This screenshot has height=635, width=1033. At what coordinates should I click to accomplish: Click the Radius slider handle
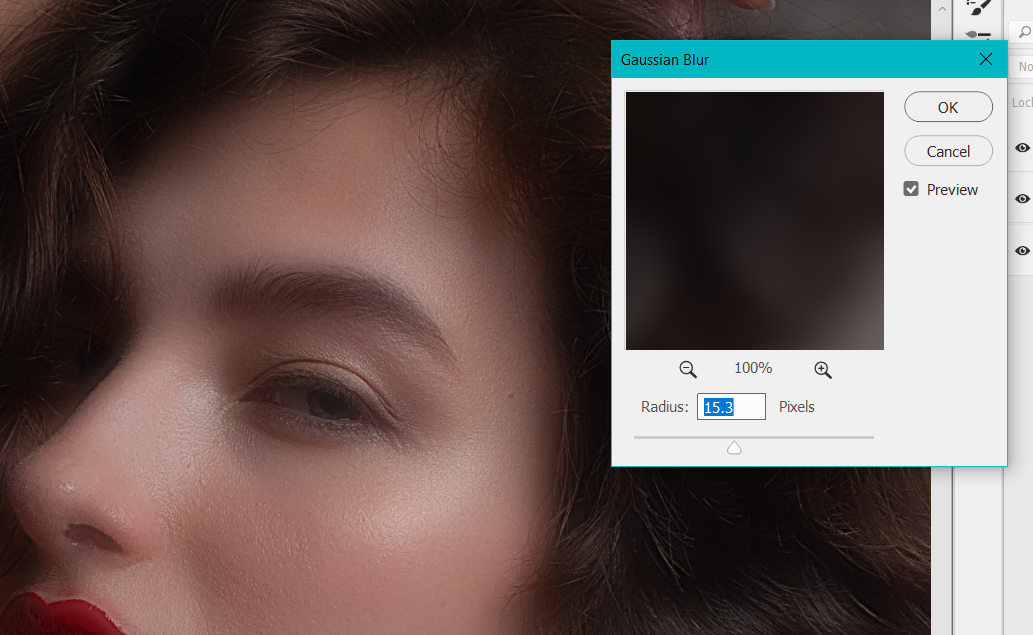(x=734, y=448)
